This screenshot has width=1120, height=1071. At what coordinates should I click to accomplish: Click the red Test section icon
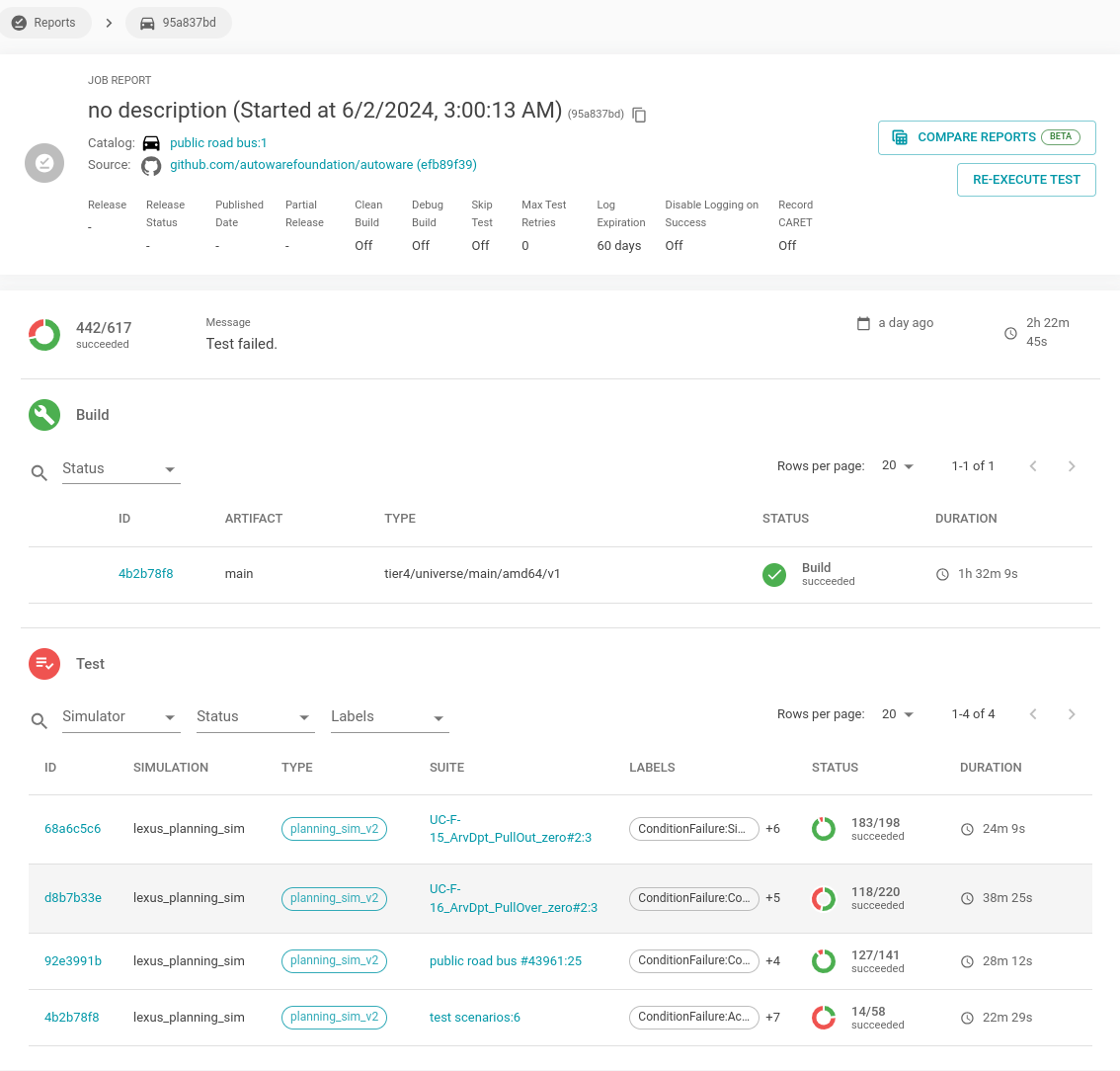tap(44, 664)
